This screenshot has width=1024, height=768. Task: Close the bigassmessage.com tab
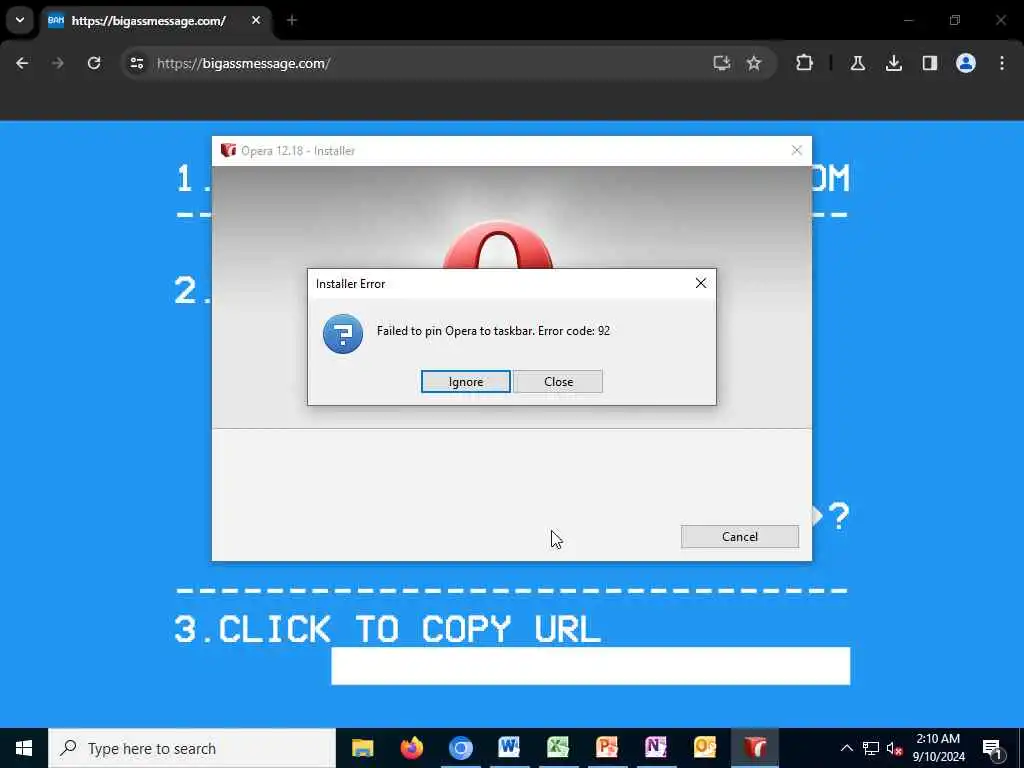[x=256, y=20]
